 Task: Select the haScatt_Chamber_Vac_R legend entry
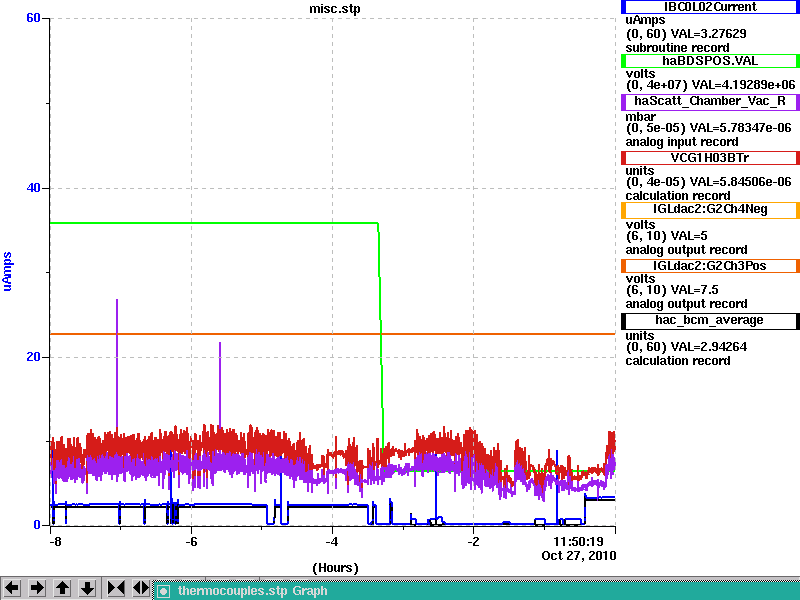click(x=710, y=101)
